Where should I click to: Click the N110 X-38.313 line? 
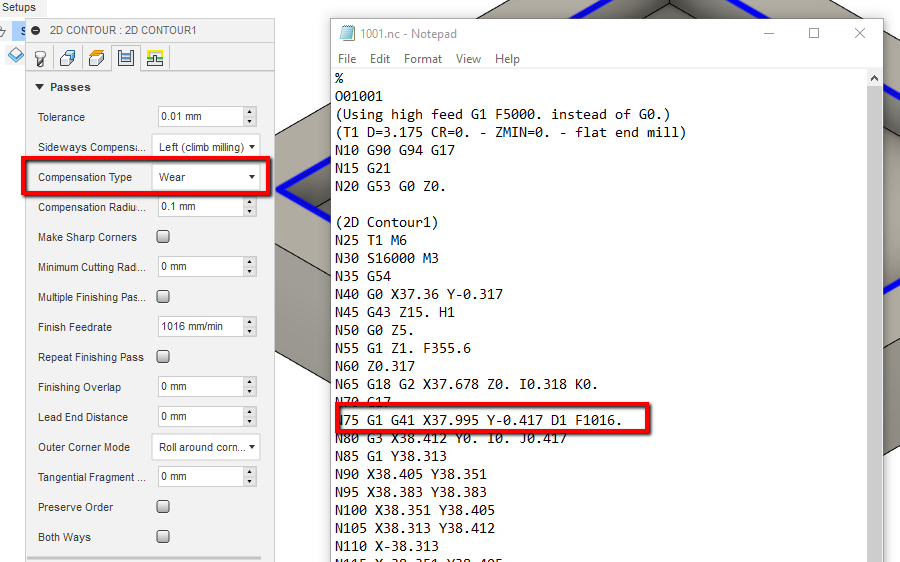[x=387, y=546]
